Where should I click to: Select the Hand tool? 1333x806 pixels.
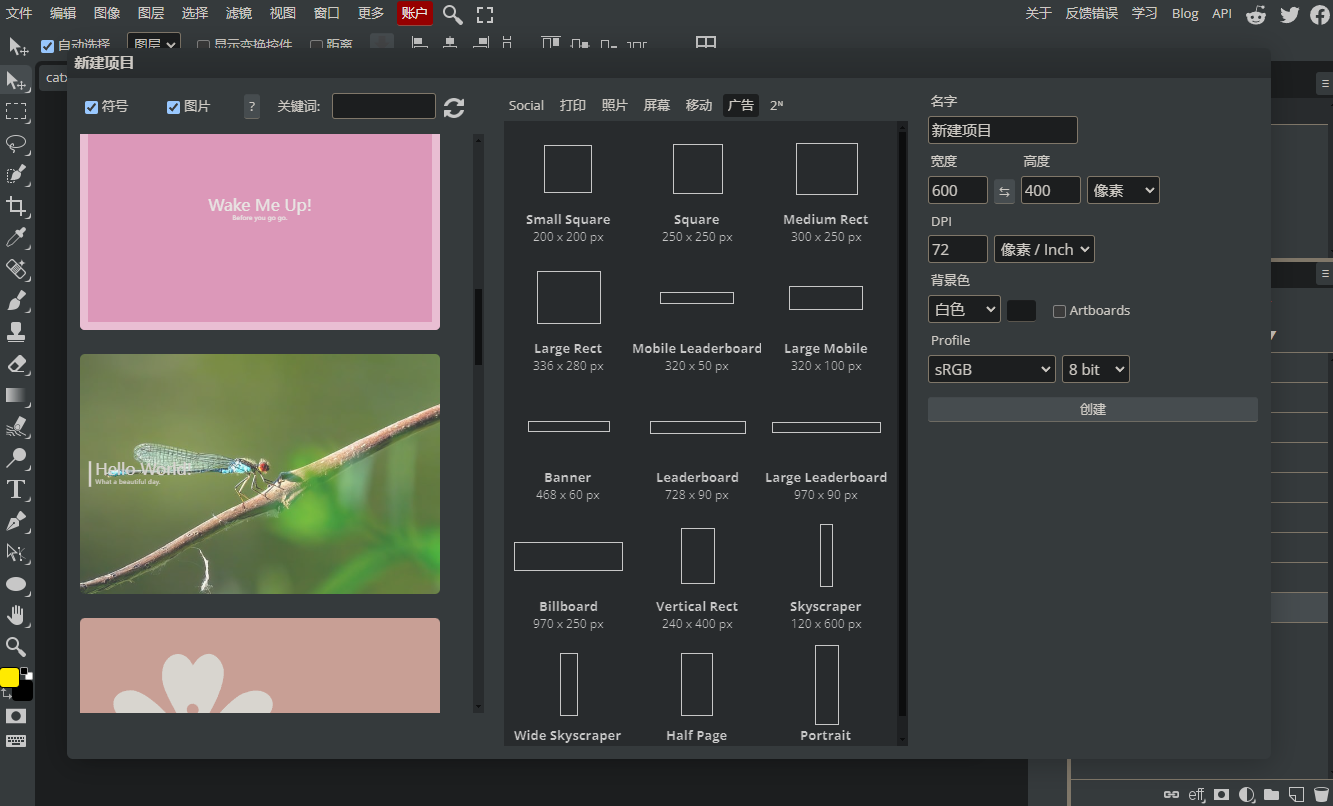tap(16, 615)
